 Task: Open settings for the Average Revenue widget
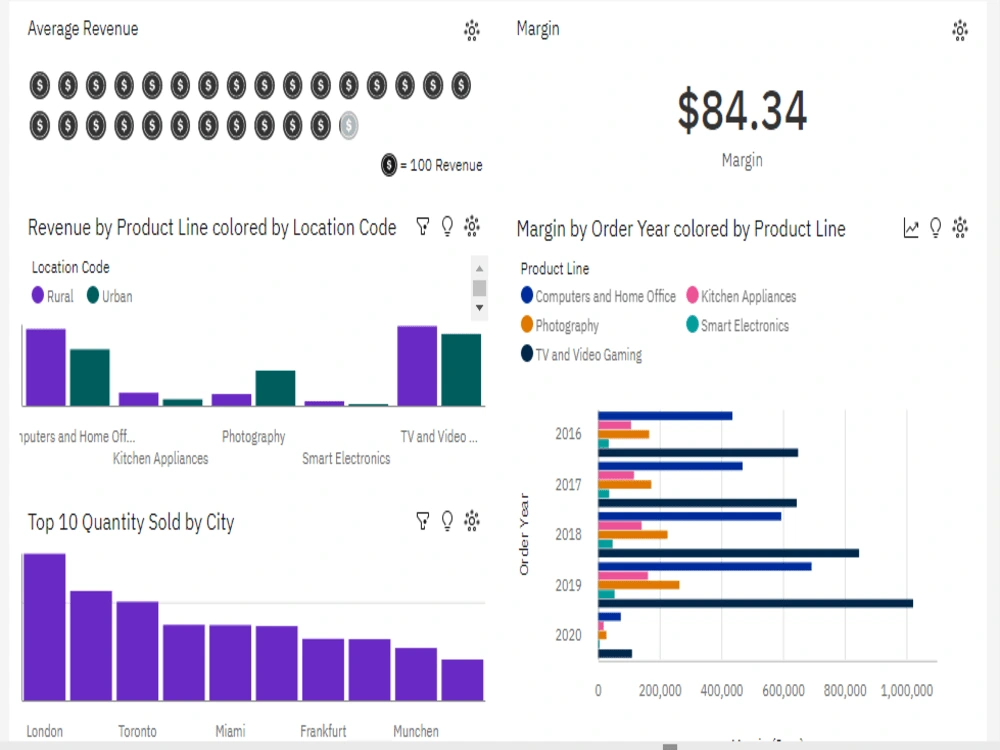pos(471,31)
